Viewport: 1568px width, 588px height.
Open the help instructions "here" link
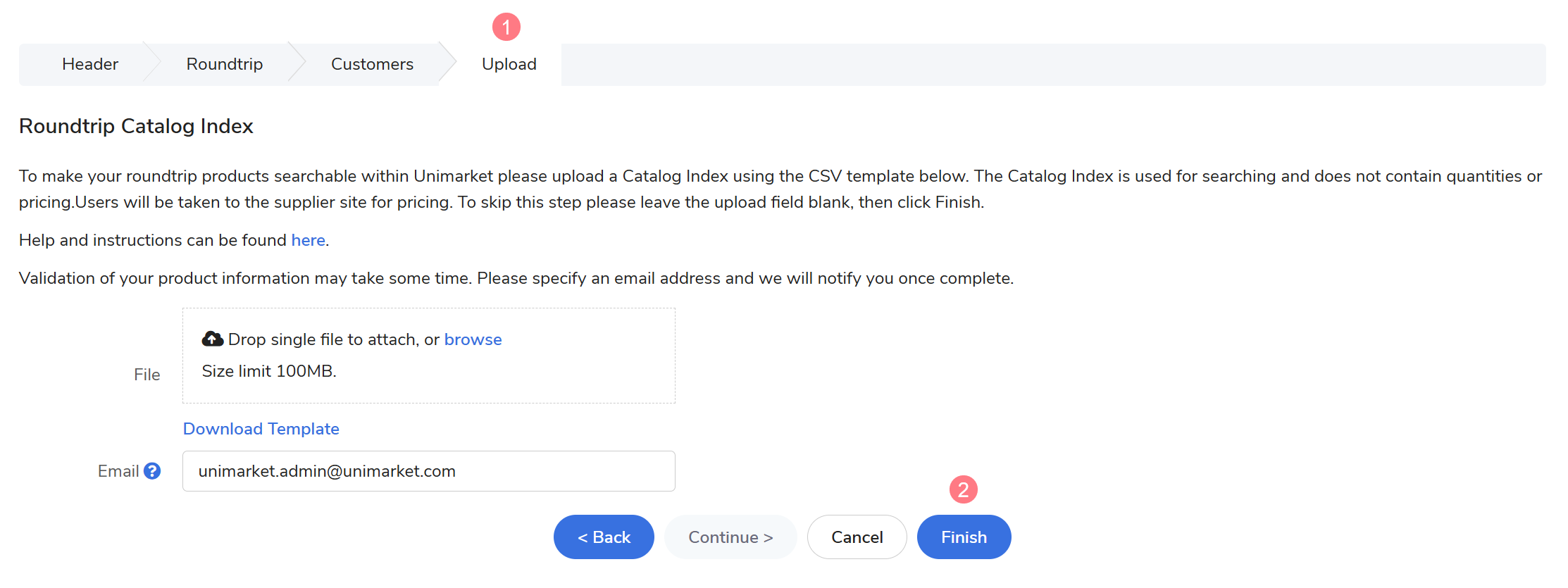point(308,240)
